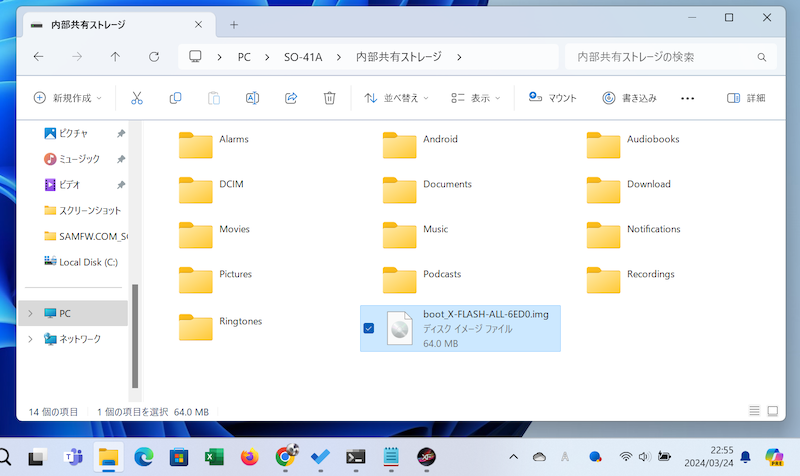Open the 新規作成 dropdown

tap(68, 98)
